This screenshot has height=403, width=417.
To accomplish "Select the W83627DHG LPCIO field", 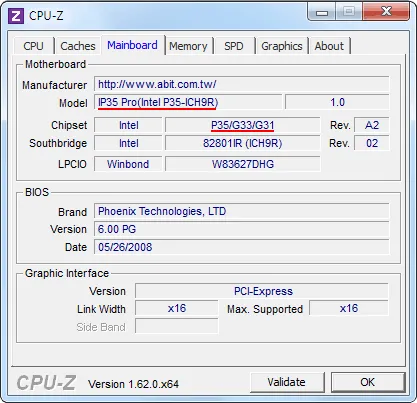I will (243, 164).
